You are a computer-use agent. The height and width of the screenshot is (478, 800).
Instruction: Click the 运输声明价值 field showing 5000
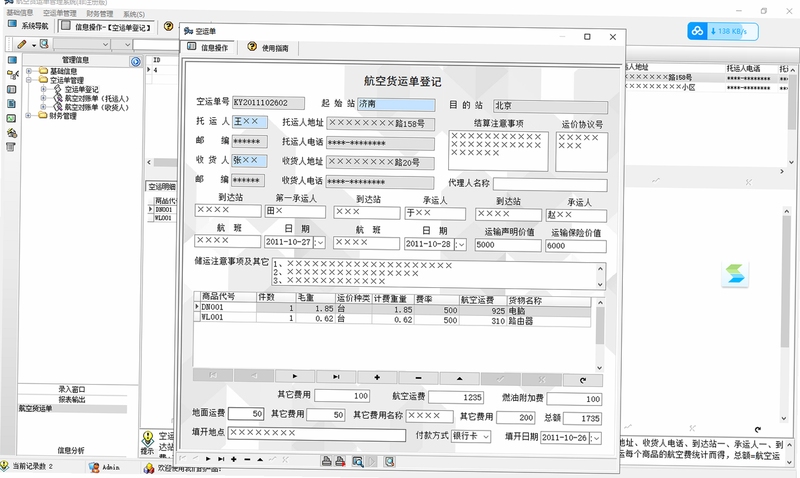pyautogui.click(x=508, y=245)
